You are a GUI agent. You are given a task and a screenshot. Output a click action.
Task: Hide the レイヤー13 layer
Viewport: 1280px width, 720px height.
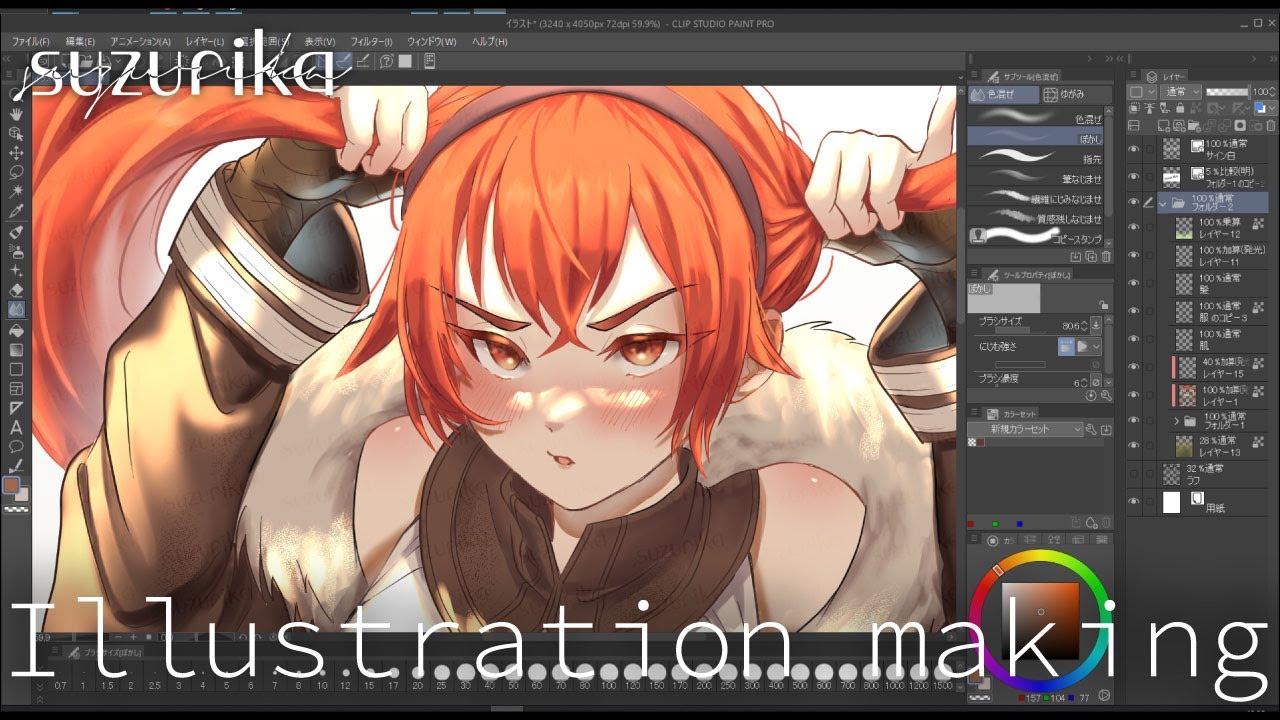point(1134,446)
